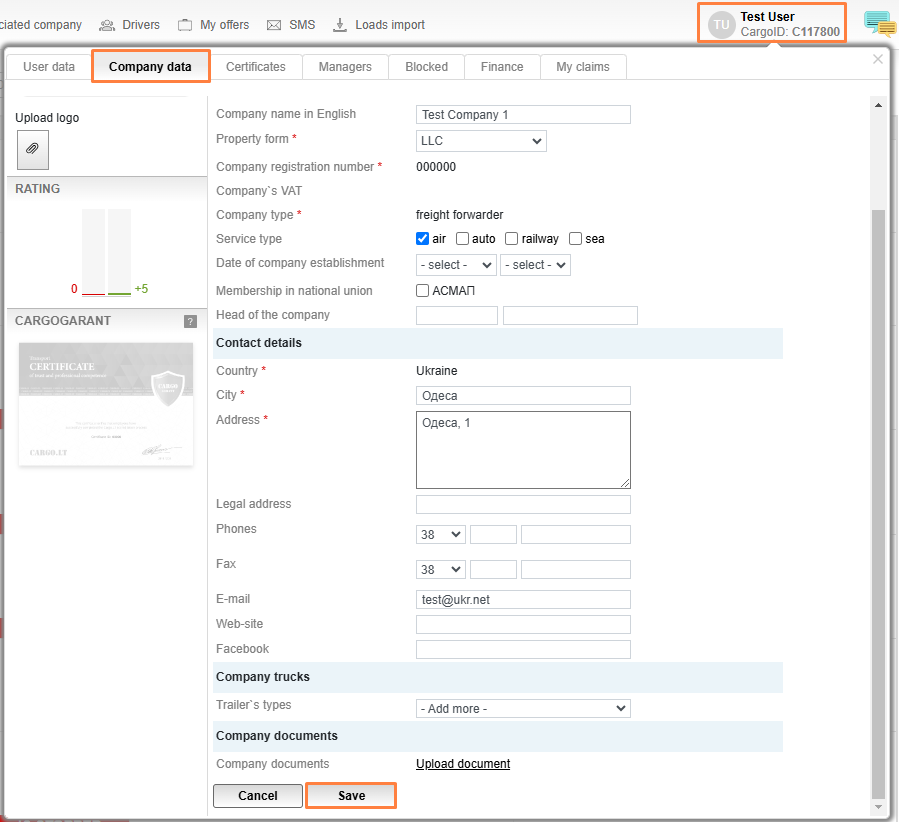Close the company data dialog

(878, 59)
